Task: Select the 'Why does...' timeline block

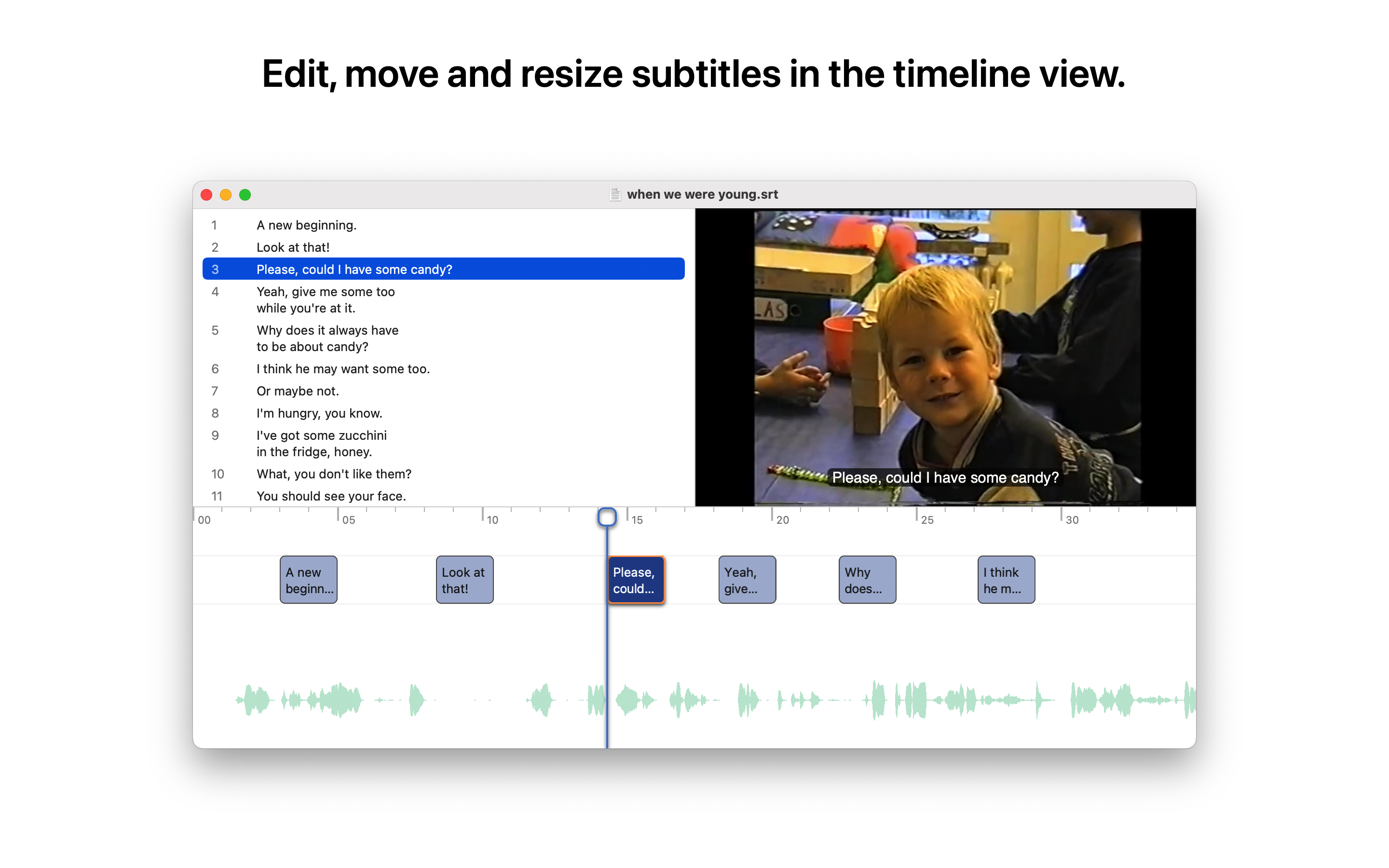Action: coord(867,580)
